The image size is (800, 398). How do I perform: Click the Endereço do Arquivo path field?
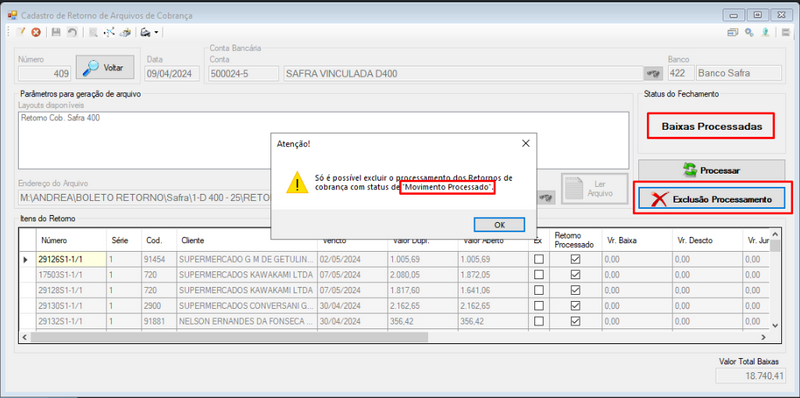(x=144, y=197)
